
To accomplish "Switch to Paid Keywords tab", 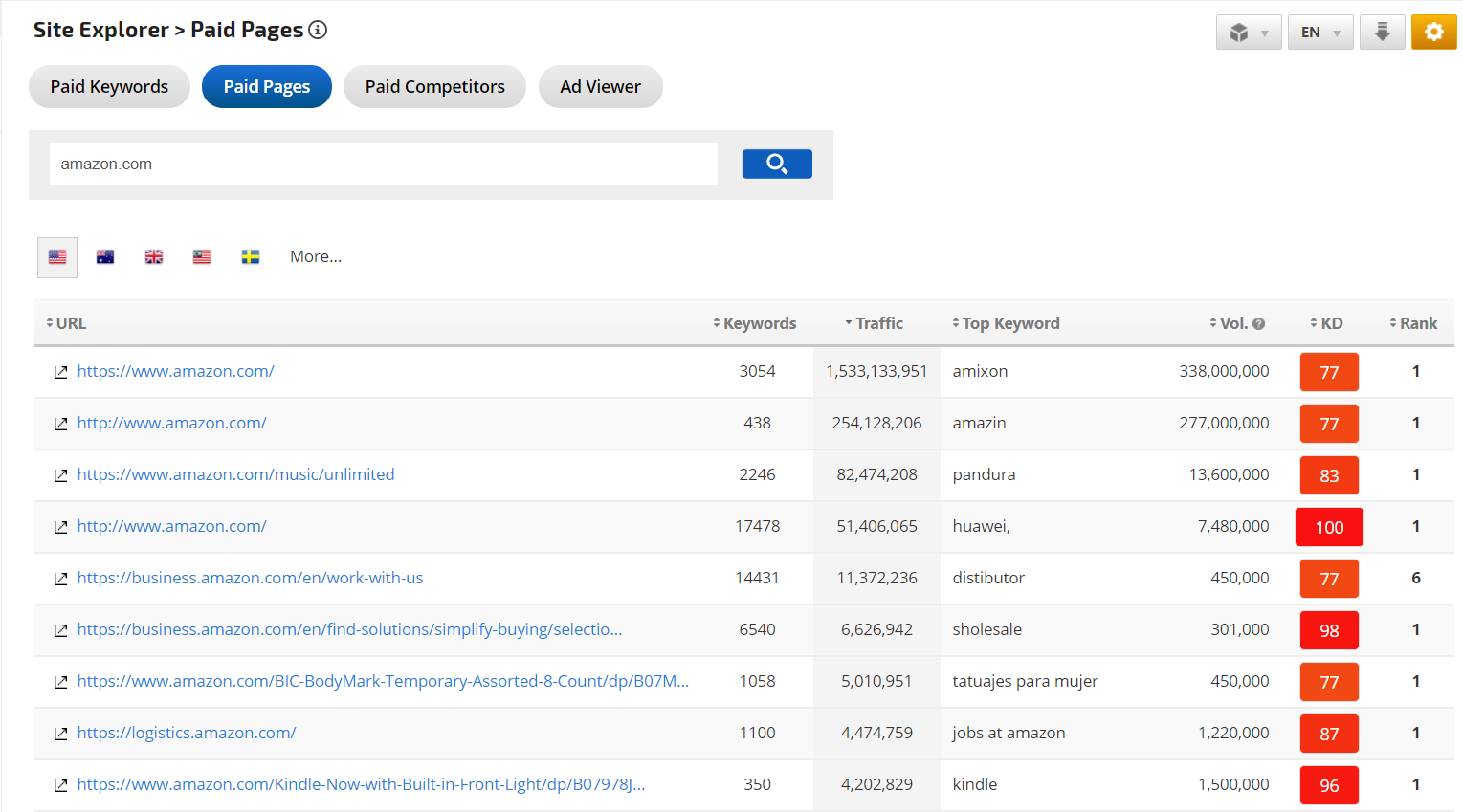I will pos(109,87).
